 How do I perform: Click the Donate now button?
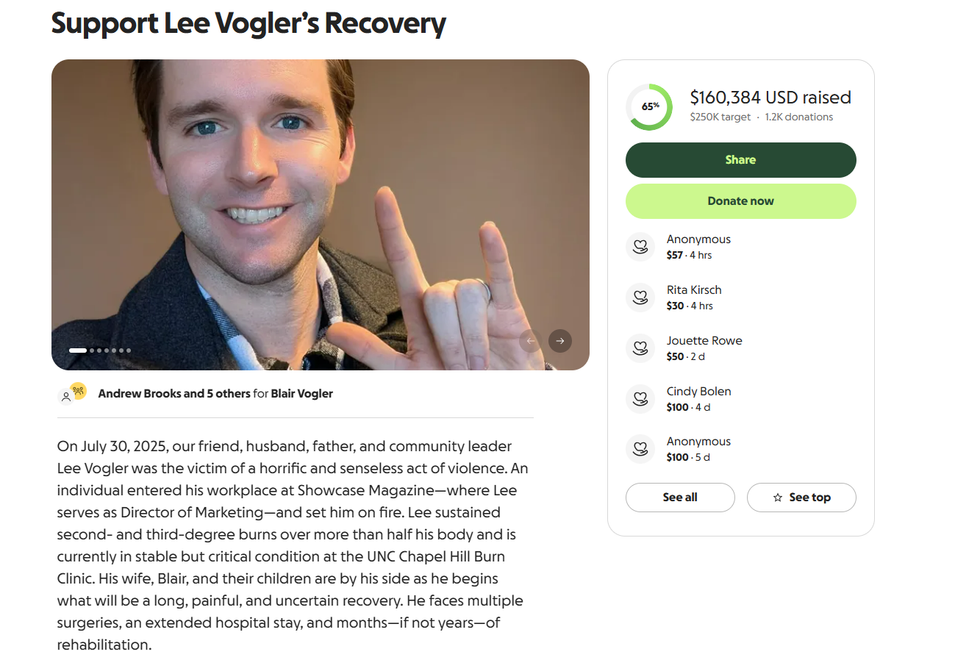coord(741,201)
